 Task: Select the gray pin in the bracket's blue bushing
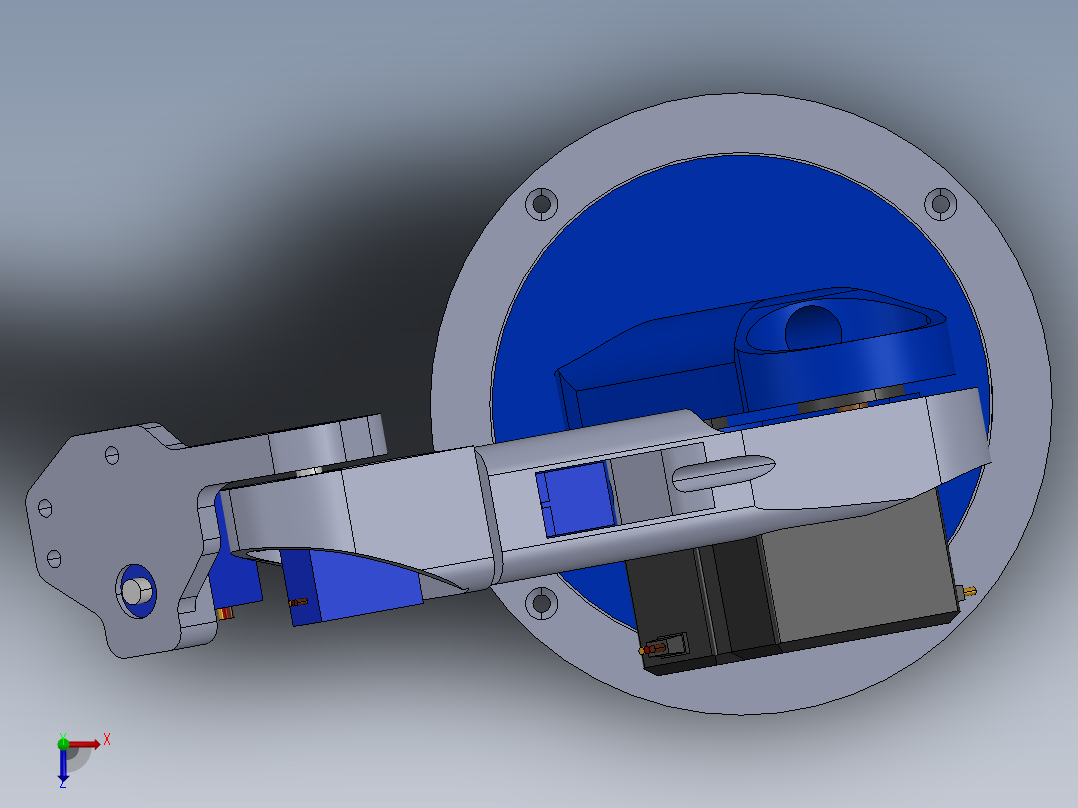[136, 591]
